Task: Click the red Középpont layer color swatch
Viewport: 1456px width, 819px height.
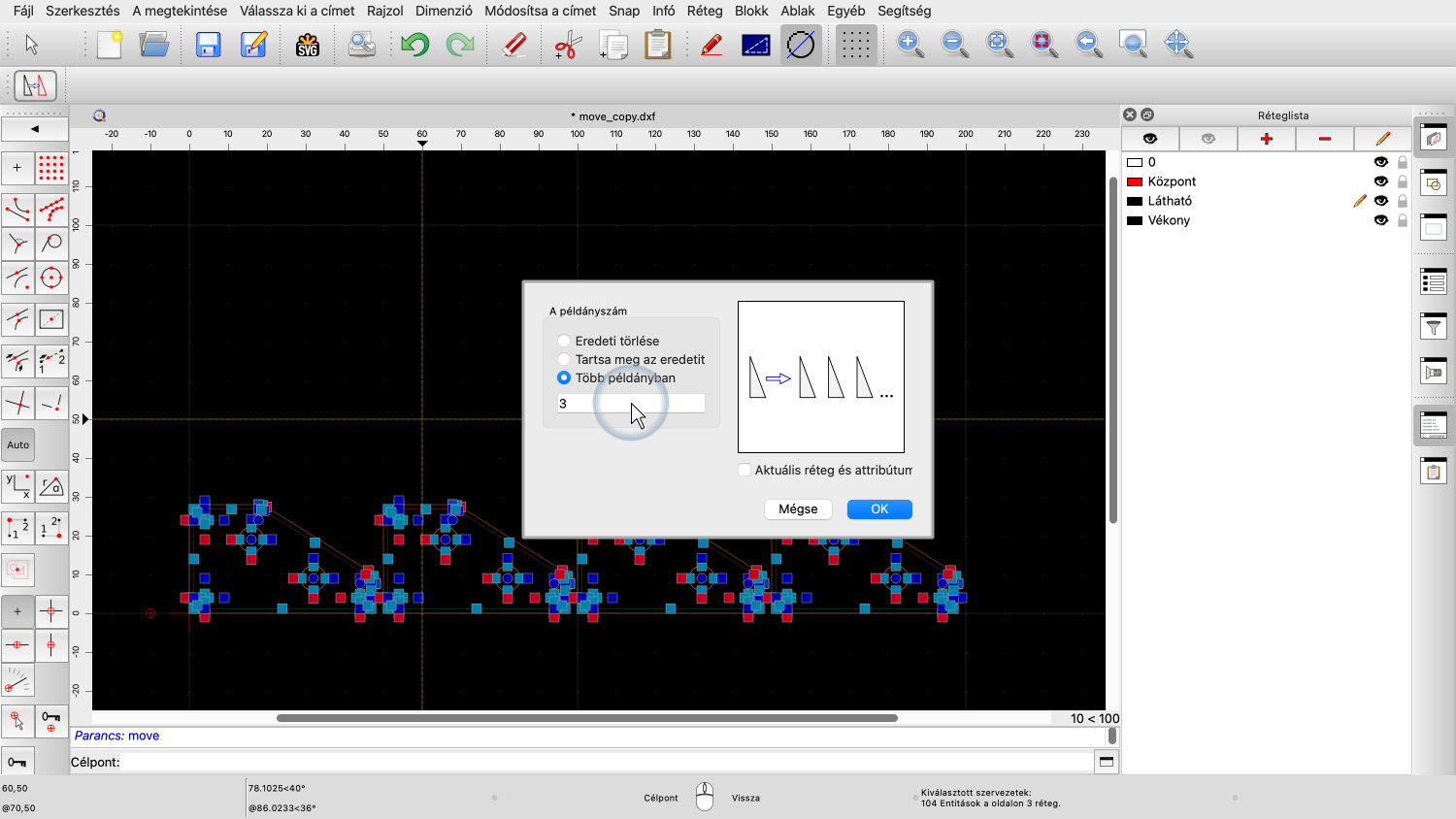Action: click(1134, 181)
